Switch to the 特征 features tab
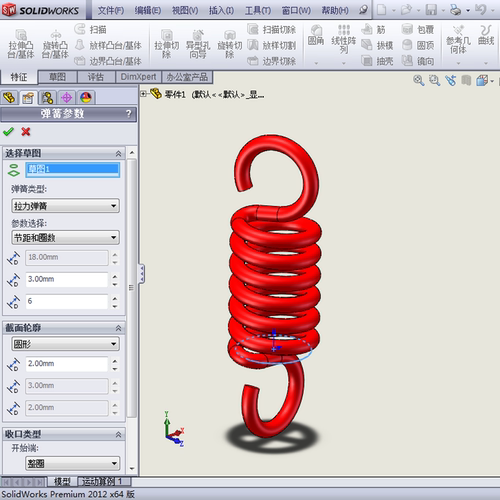The width and height of the screenshot is (500, 500). pyautogui.click(x=19, y=77)
